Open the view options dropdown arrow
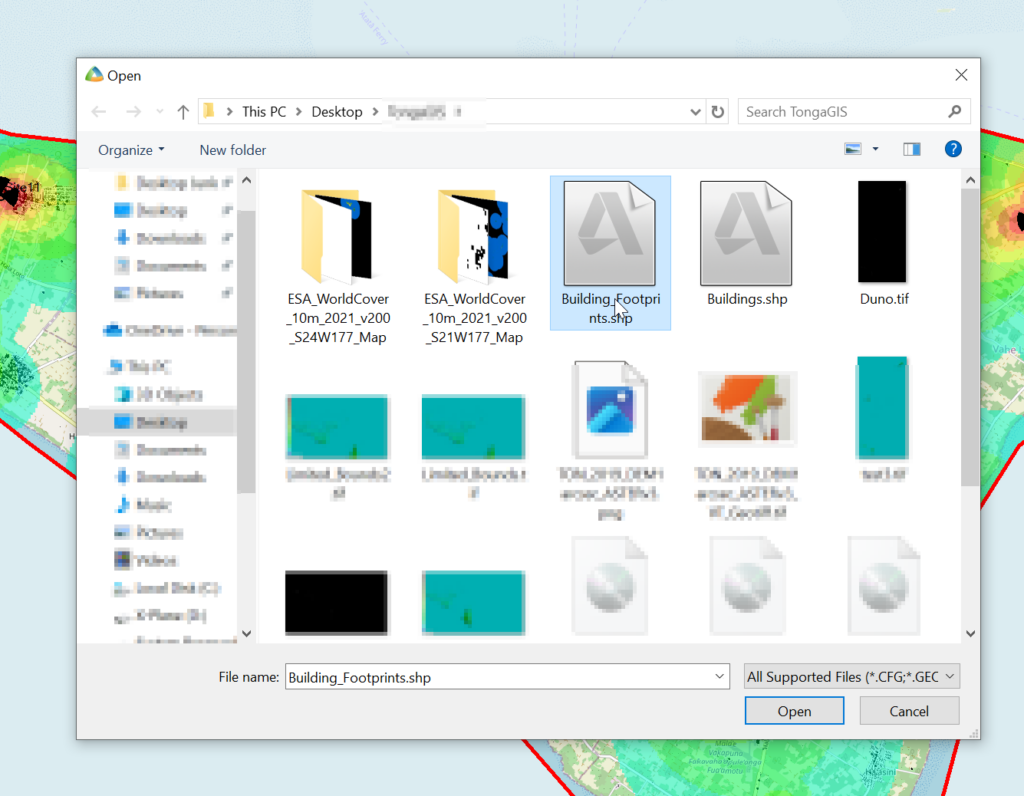1024x796 pixels. [x=876, y=149]
